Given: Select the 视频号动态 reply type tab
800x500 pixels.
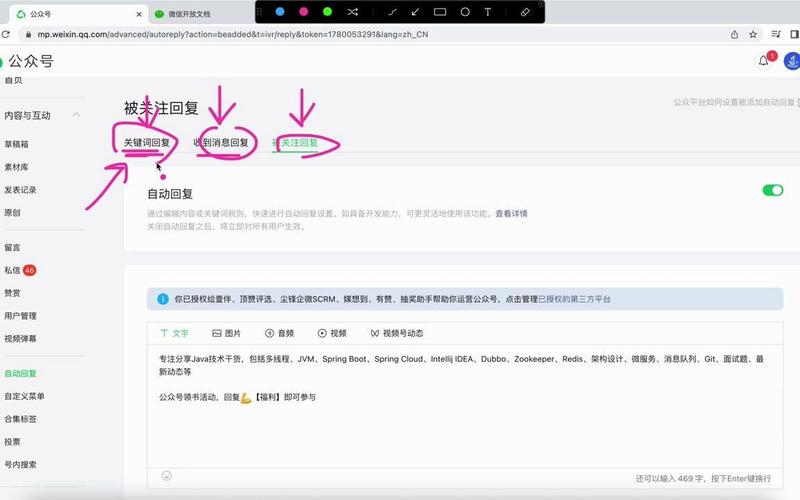Looking at the screenshot, I should tap(397, 333).
